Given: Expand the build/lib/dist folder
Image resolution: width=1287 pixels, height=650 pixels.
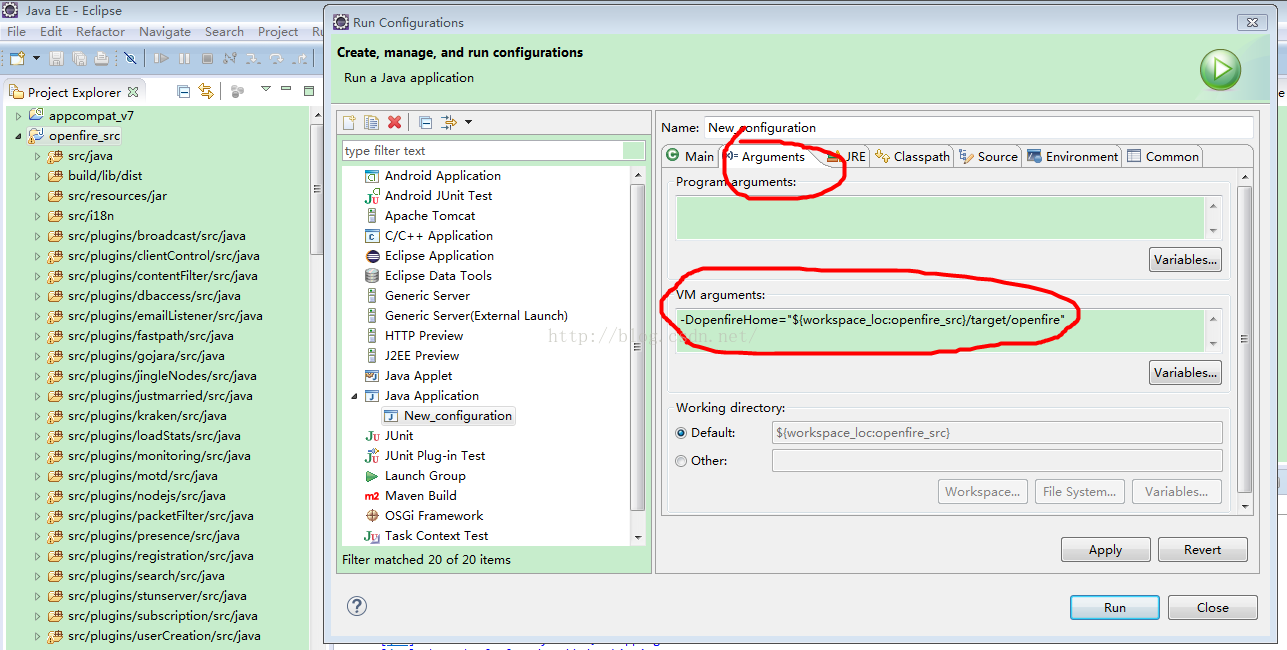Looking at the screenshot, I should 38,176.
